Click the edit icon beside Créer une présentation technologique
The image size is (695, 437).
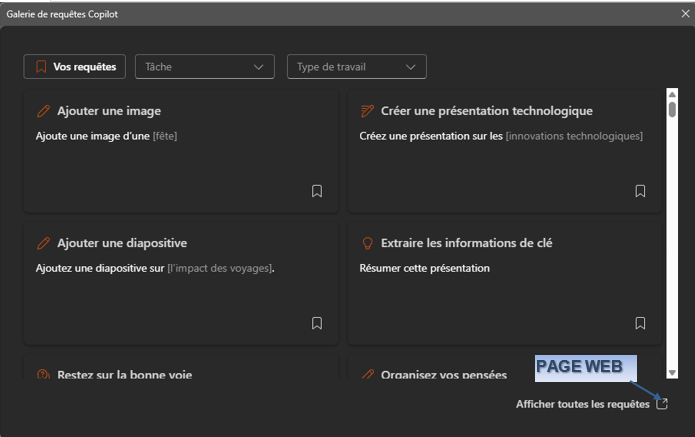tap(367, 111)
